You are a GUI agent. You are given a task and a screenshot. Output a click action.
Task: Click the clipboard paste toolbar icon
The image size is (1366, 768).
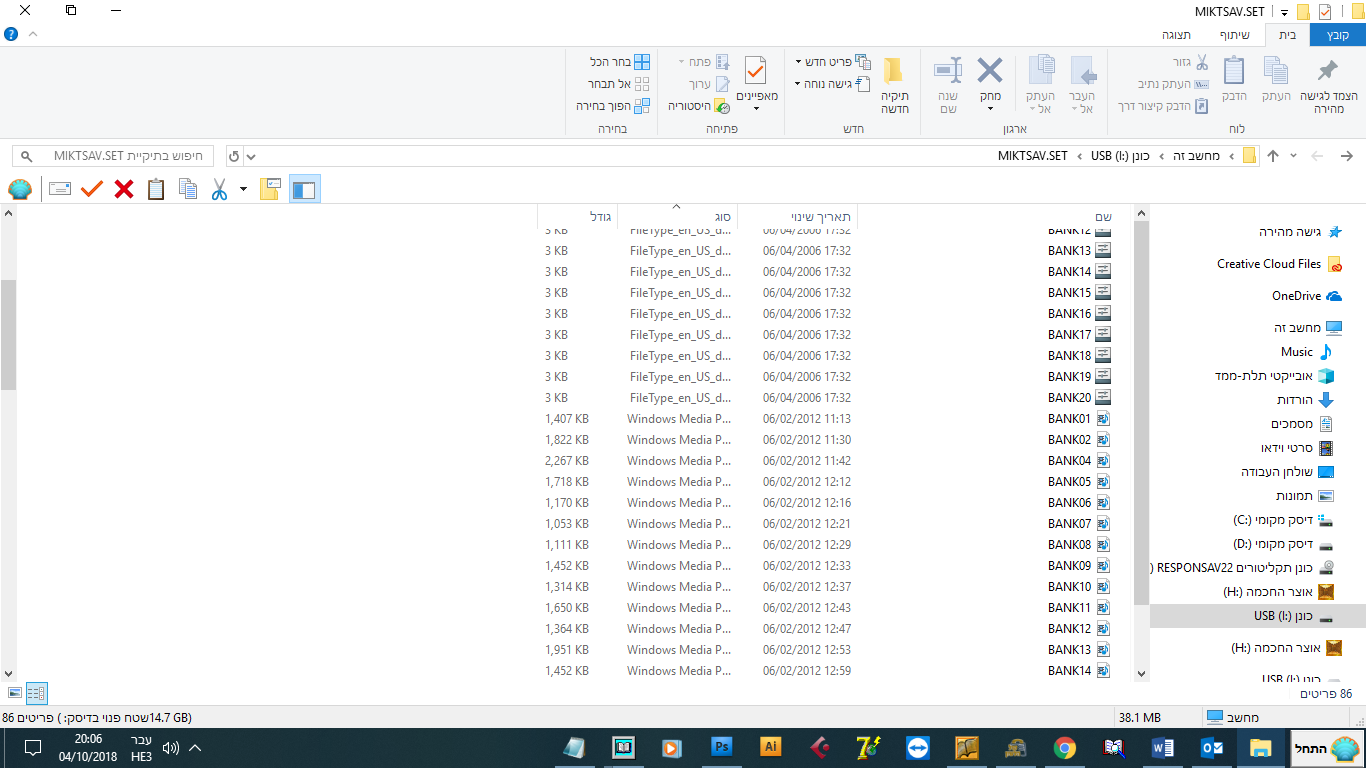[156, 189]
